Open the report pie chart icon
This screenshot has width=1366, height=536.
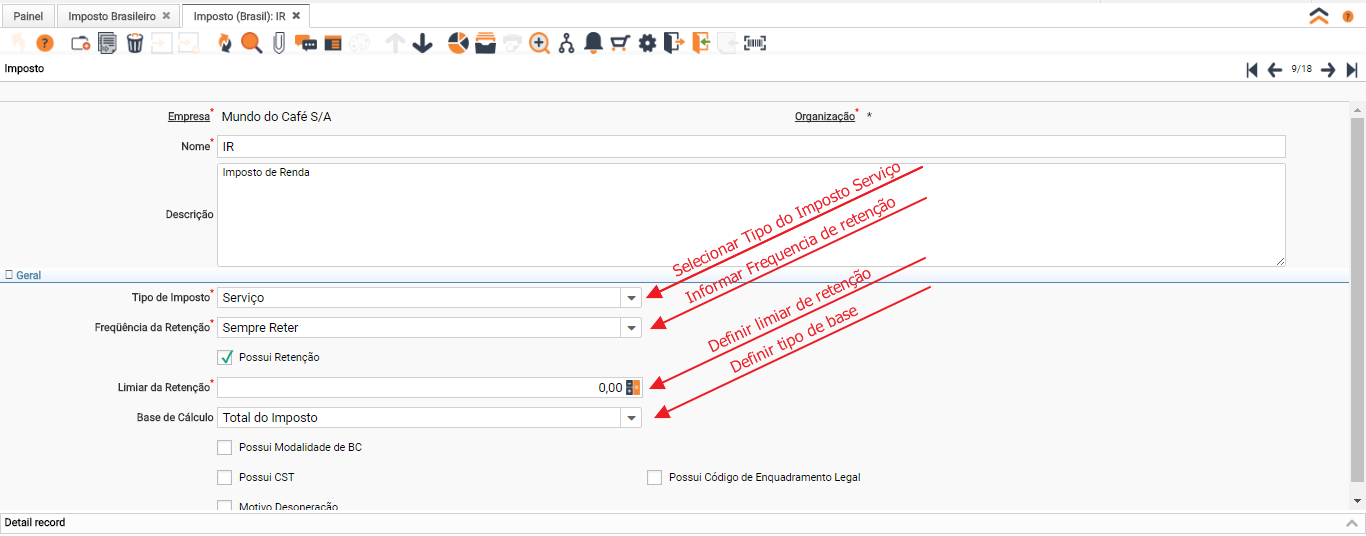click(458, 43)
